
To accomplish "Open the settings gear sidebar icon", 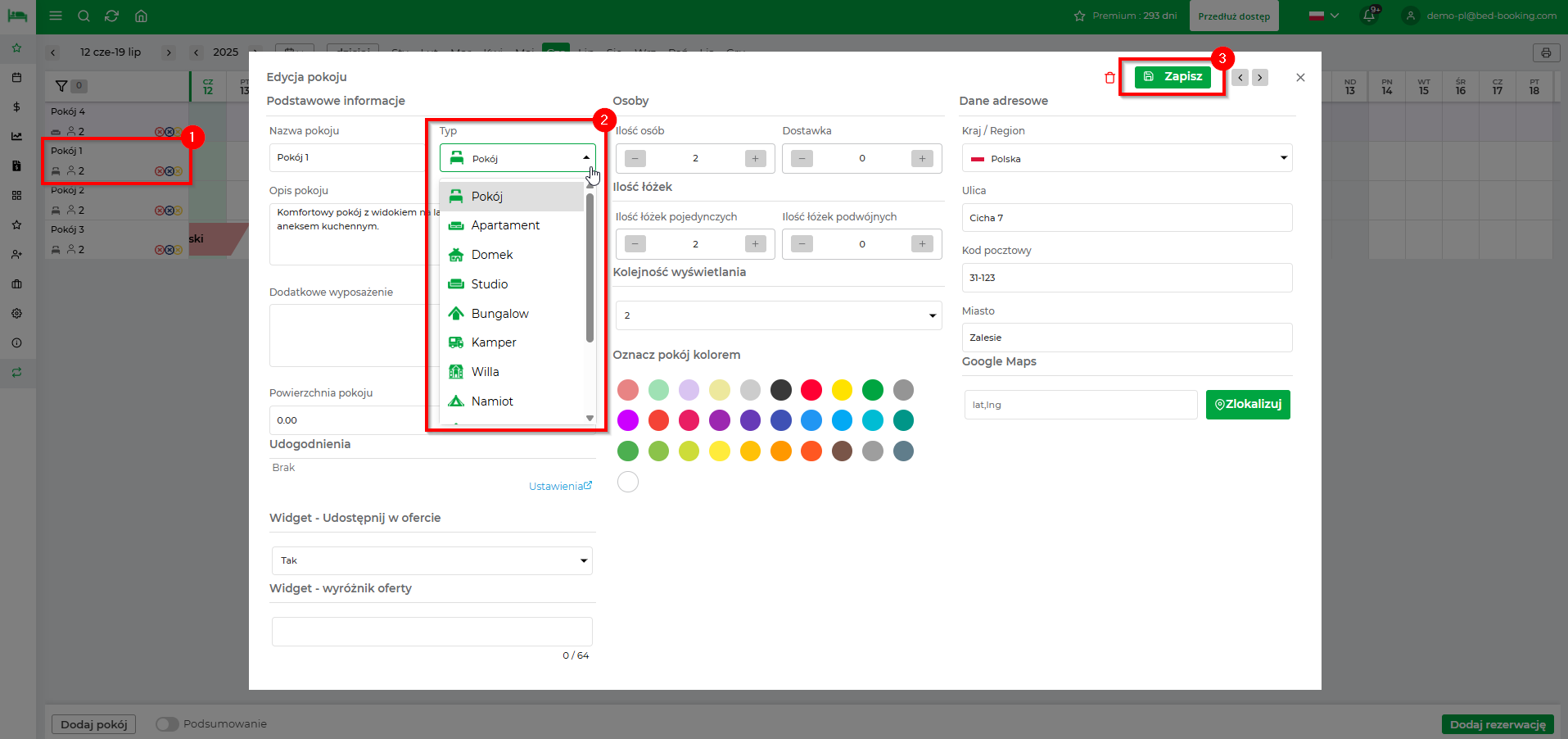I will point(16,314).
